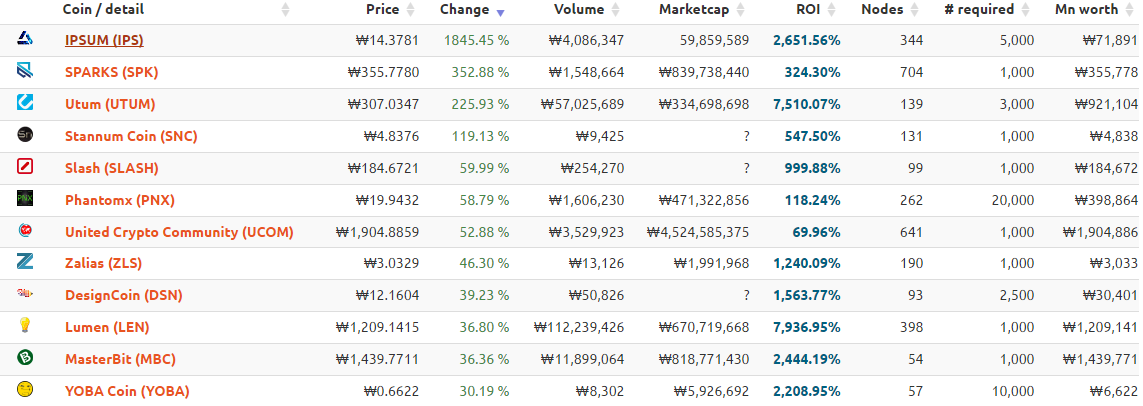This screenshot has width=1143, height=406.
Task: Click Phantomx required amount 20,000
Action: click(1013, 200)
